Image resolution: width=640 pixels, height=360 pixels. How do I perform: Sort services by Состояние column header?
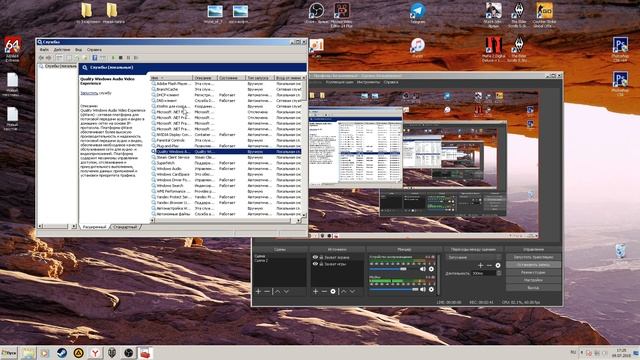(x=231, y=78)
